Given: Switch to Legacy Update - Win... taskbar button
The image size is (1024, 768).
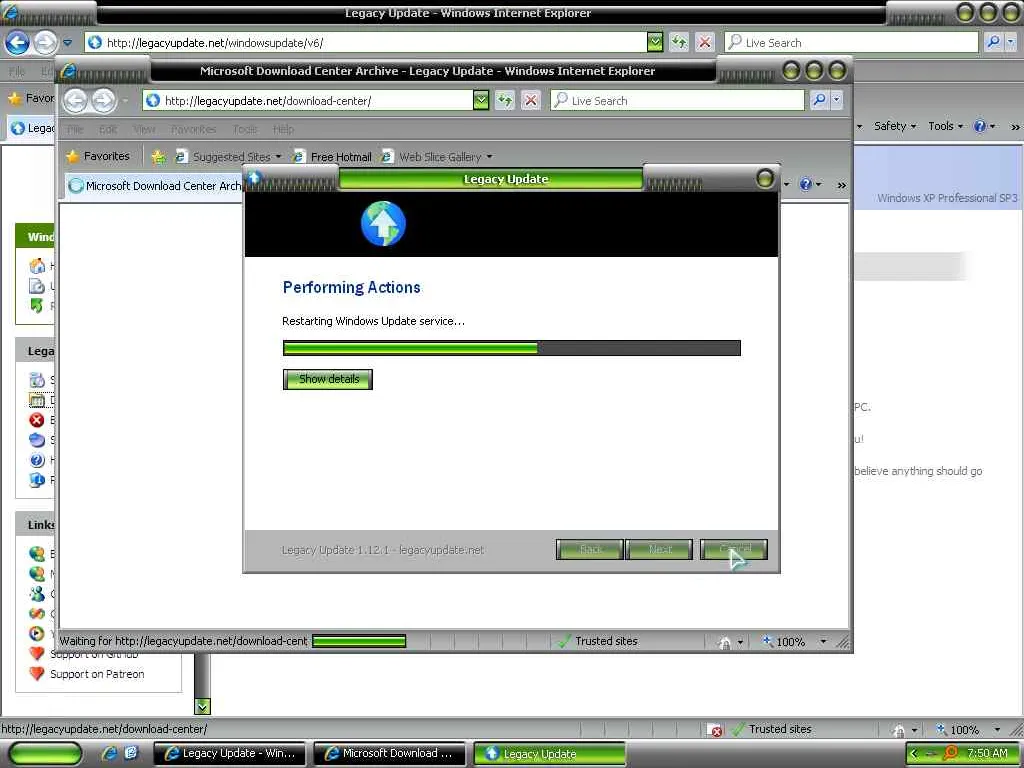Looking at the screenshot, I should [x=231, y=754].
